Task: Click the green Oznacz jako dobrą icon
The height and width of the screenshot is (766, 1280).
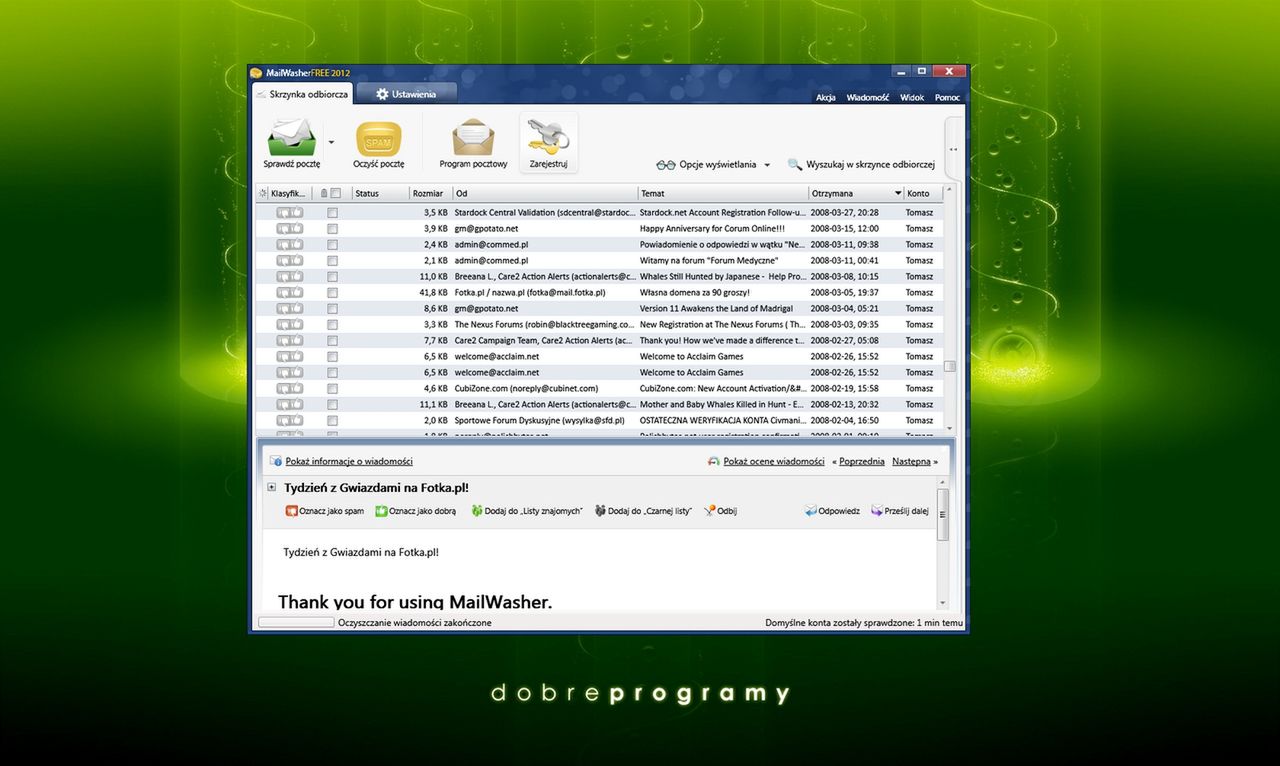Action: coord(381,511)
